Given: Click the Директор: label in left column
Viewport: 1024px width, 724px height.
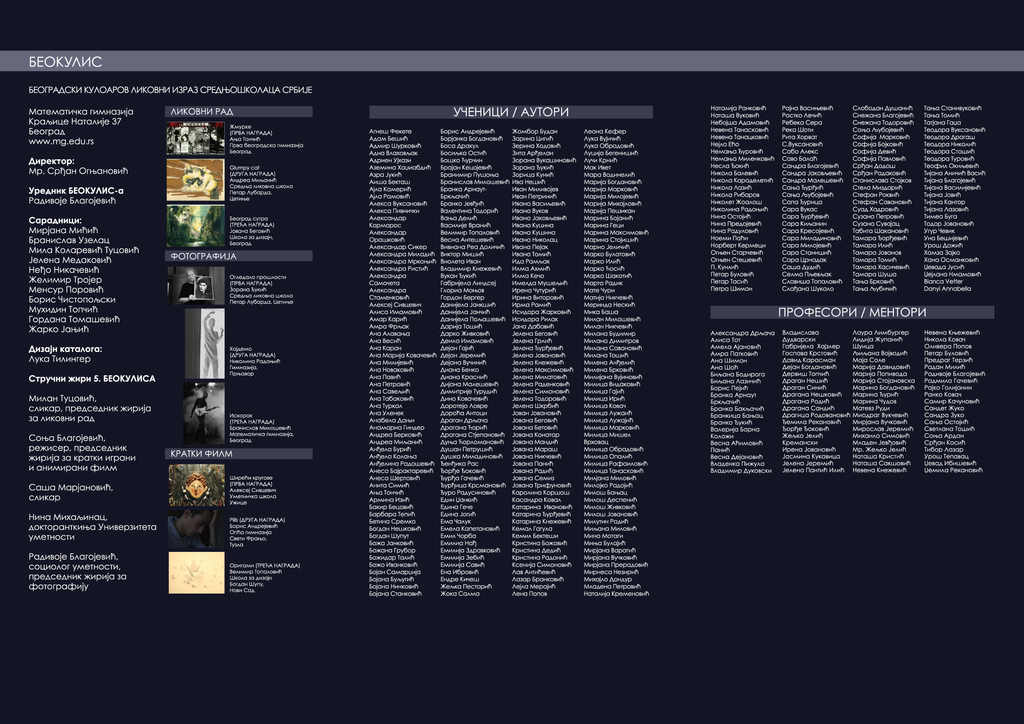Looking at the screenshot, I should (x=52, y=160).
